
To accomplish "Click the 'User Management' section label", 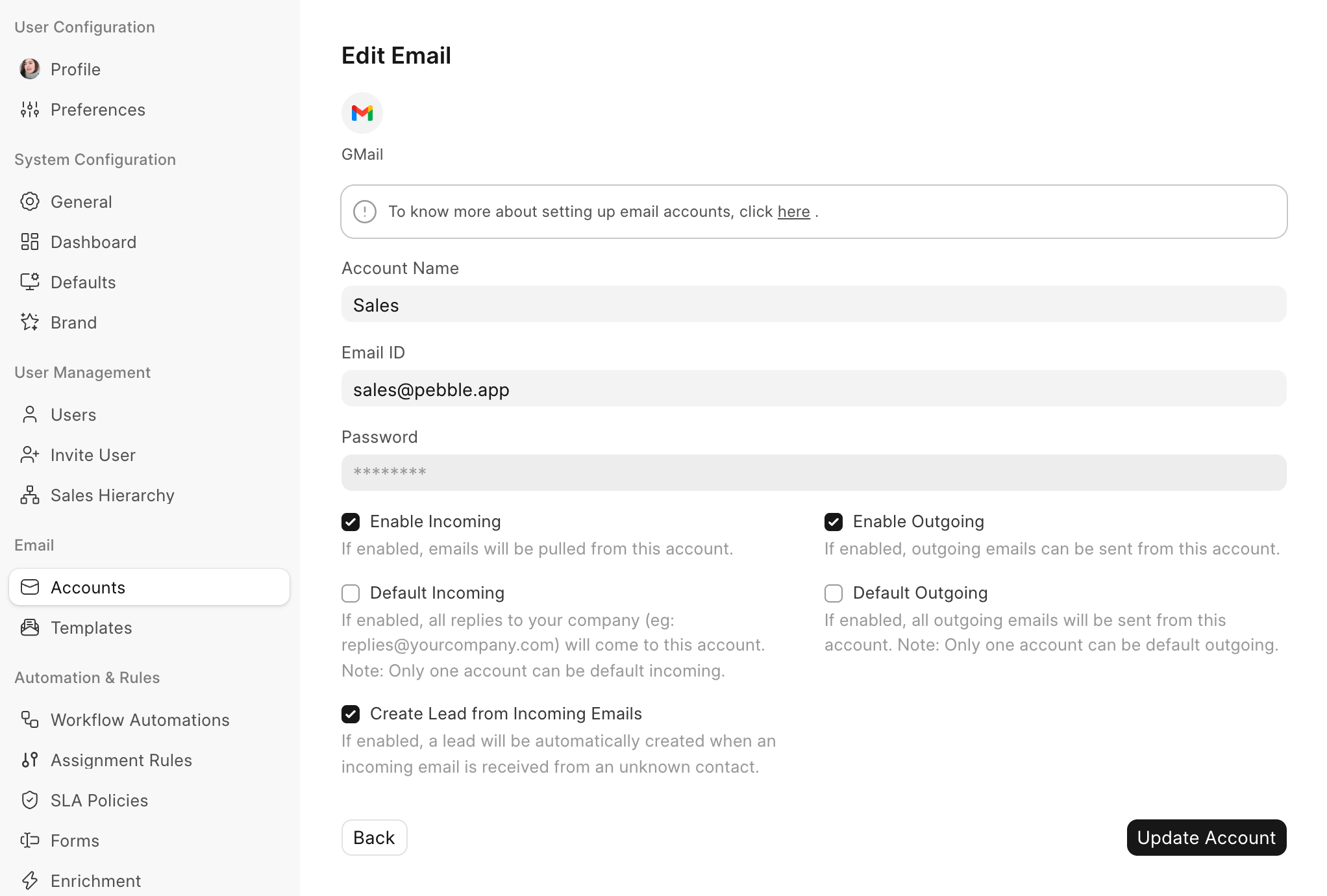I will point(82,373).
